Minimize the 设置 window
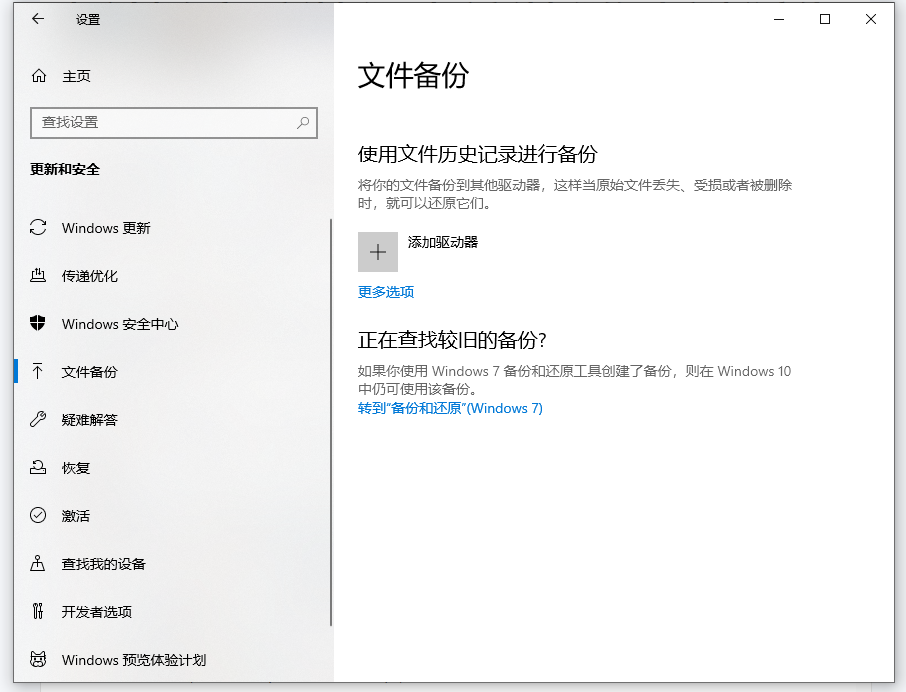This screenshot has height=692, width=906. click(x=779, y=19)
